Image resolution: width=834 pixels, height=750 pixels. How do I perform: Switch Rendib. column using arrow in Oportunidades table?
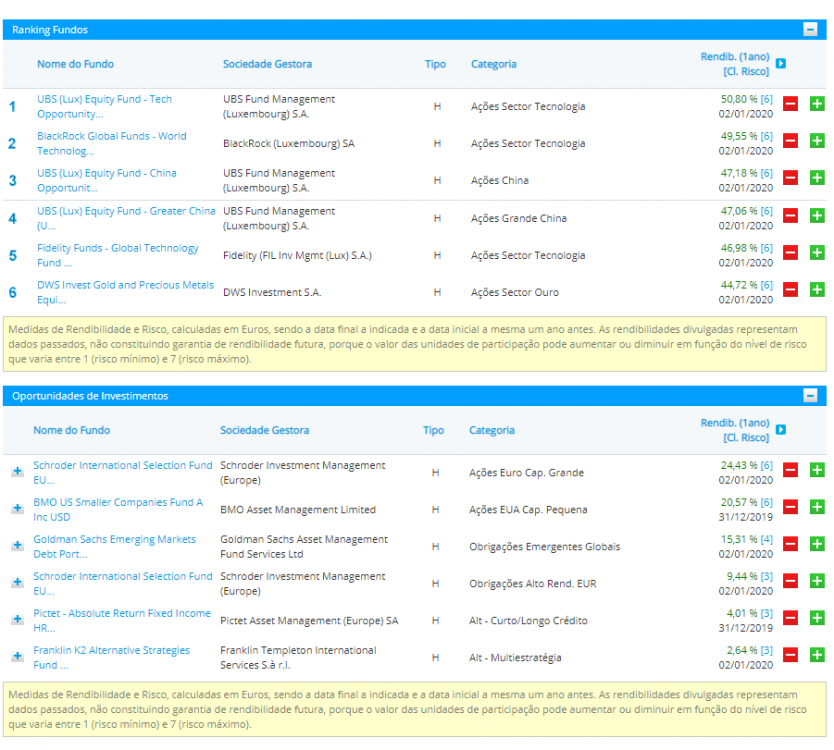click(x=781, y=430)
